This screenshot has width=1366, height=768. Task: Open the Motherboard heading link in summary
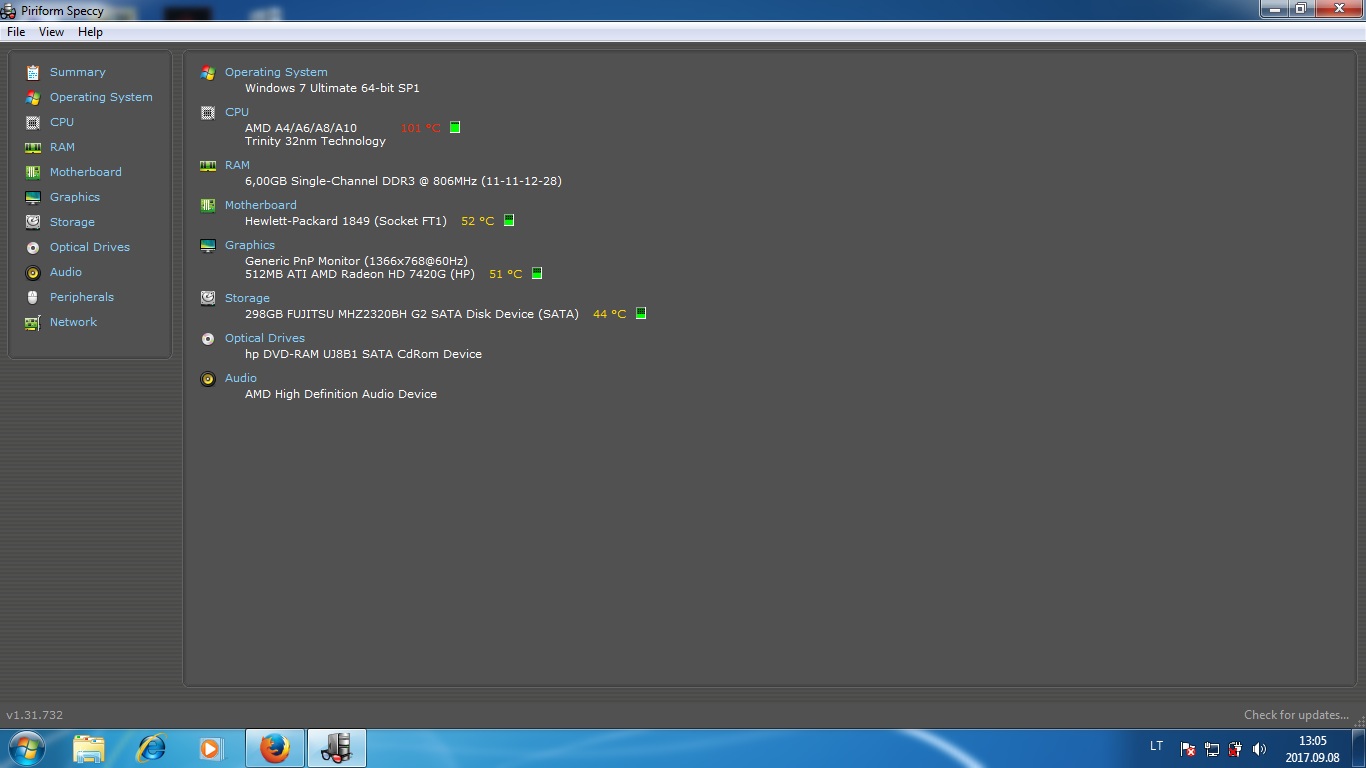(x=261, y=205)
